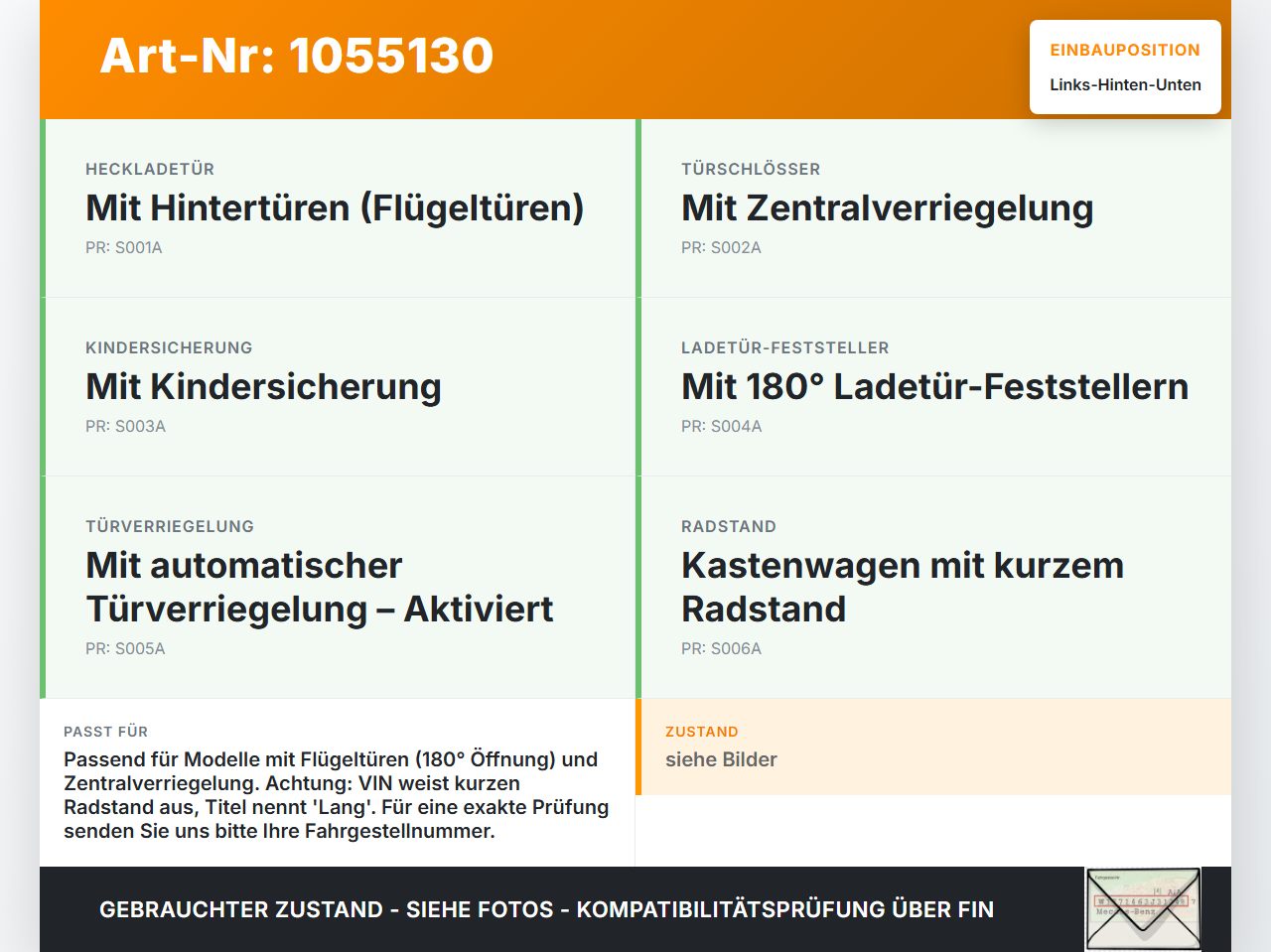Select the siehe Bilder condition text
Screen dimensions: 1271x952
(721, 759)
